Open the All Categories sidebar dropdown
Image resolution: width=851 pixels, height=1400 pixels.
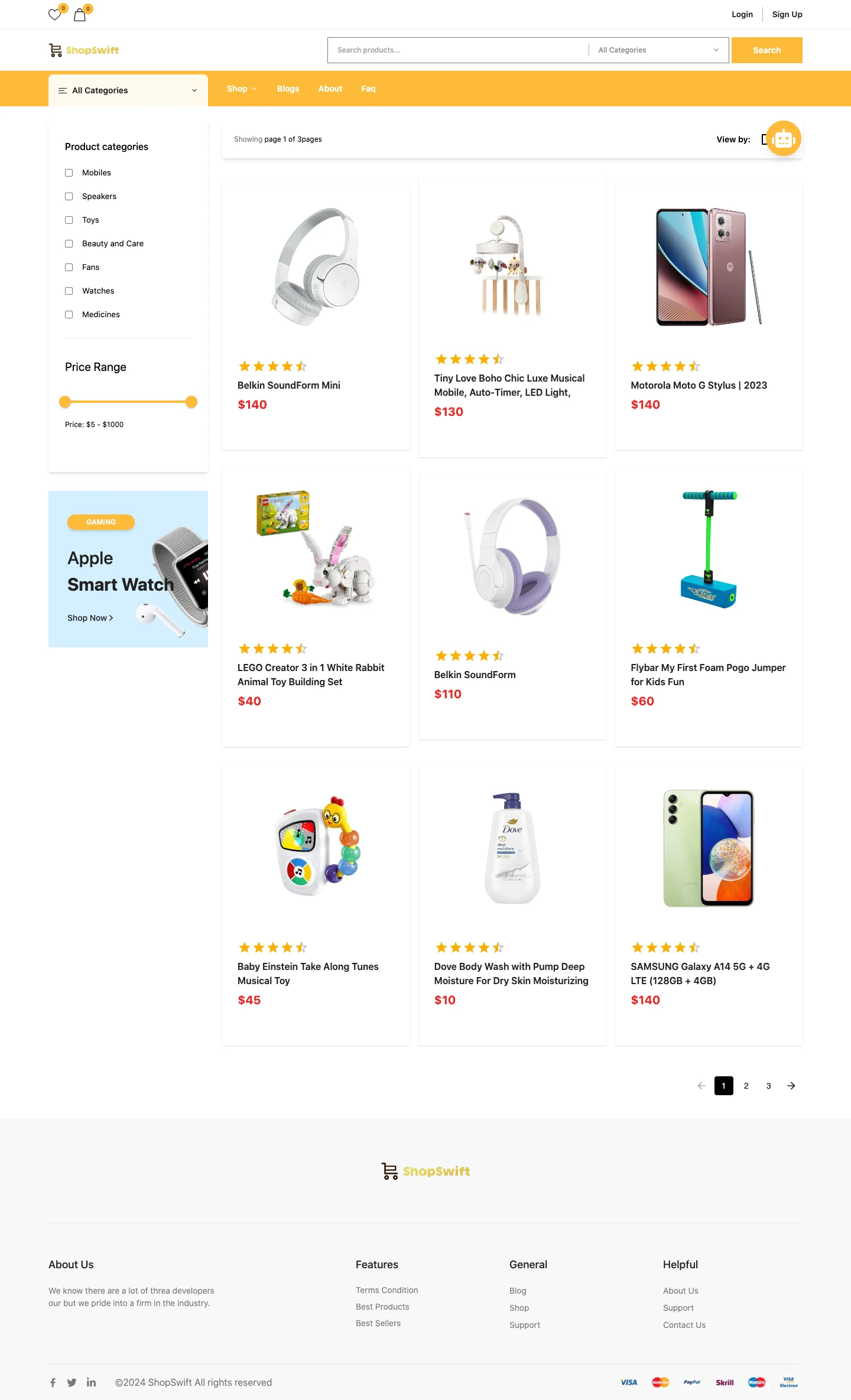point(128,90)
